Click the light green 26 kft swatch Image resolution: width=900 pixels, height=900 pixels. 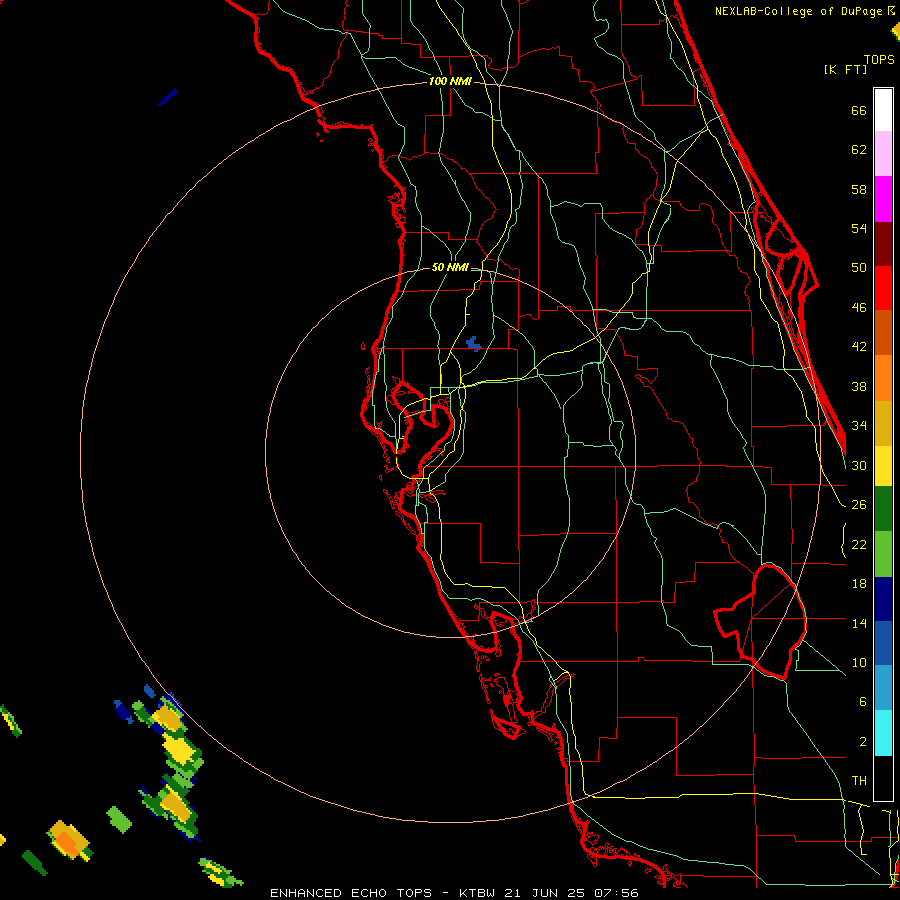[x=883, y=554]
